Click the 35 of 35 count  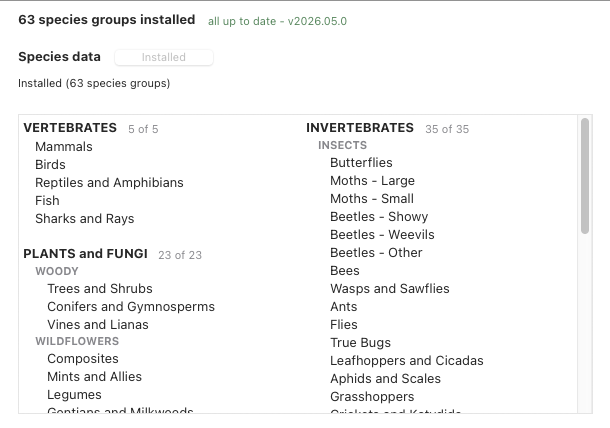tap(447, 129)
